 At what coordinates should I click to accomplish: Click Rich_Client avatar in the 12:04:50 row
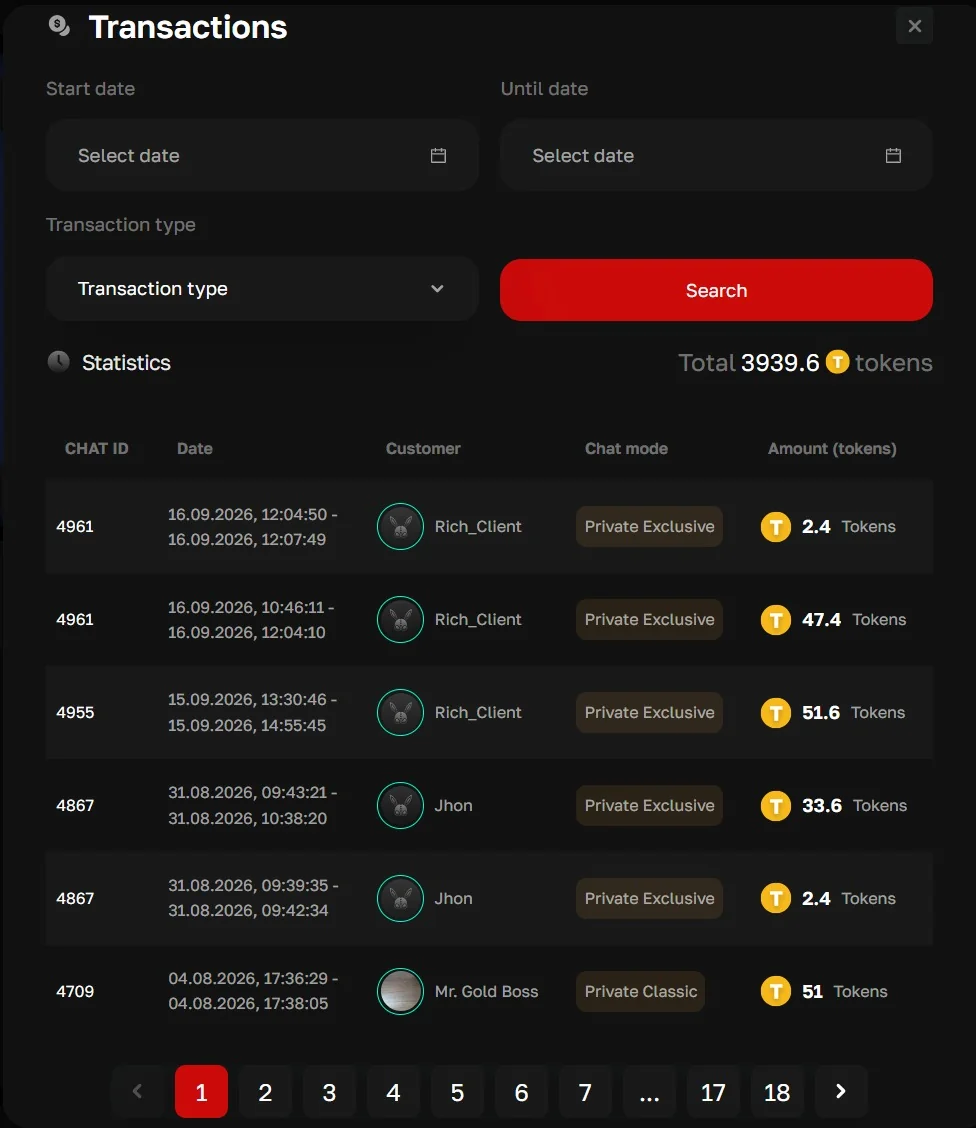[400, 527]
